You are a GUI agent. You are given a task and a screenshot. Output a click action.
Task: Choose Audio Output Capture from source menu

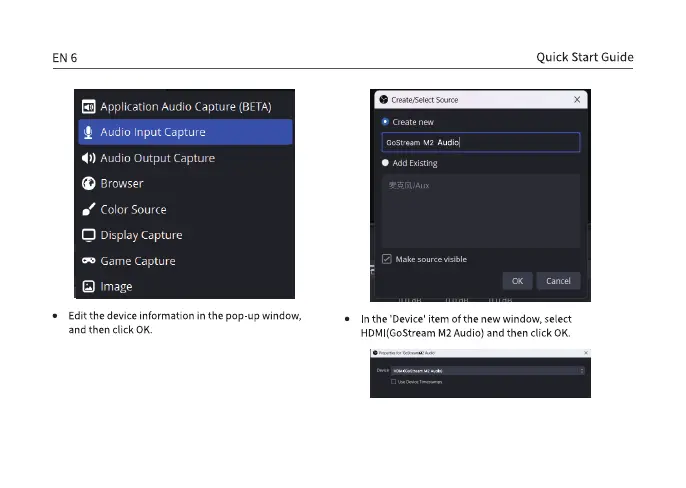(157, 158)
